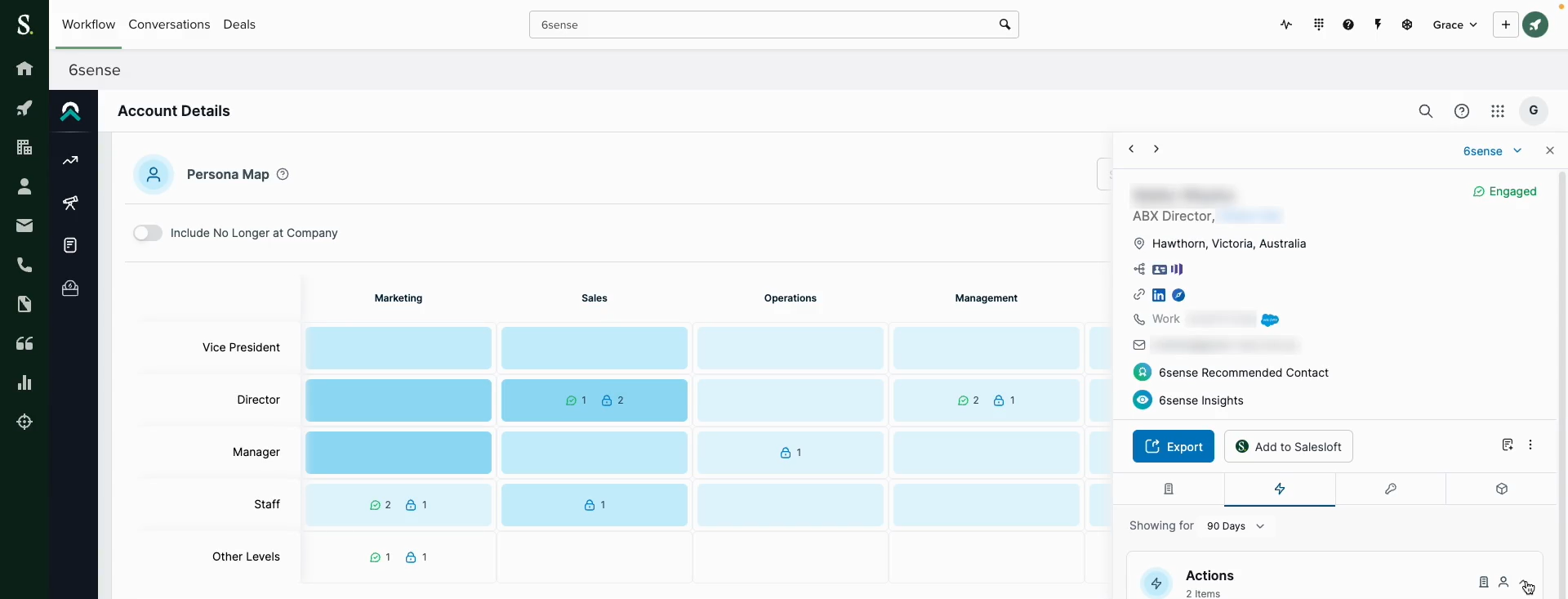Switch to the details document tab in panel
The image size is (1568, 599).
(1169, 489)
